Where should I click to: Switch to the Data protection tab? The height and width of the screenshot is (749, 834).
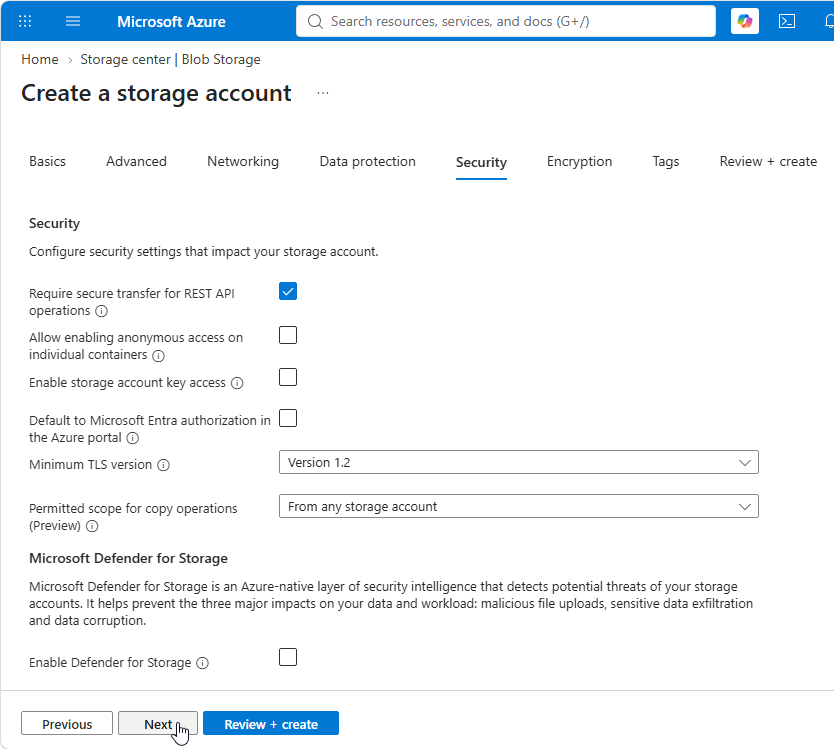[x=368, y=162]
